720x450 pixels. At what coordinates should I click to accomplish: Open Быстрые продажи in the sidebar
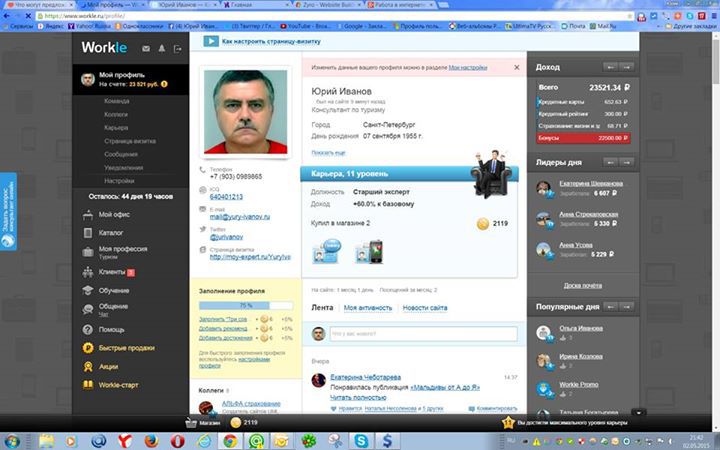(126, 348)
